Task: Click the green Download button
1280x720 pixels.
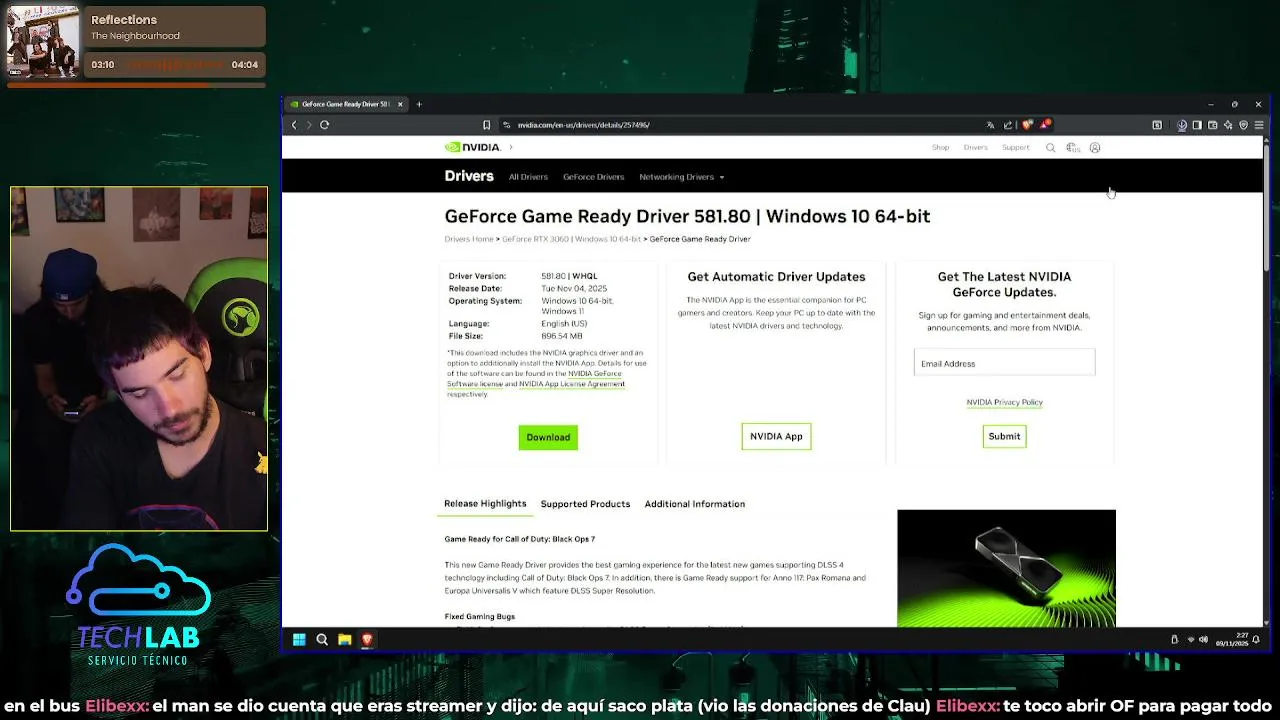Action: click(x=548, y=437)
